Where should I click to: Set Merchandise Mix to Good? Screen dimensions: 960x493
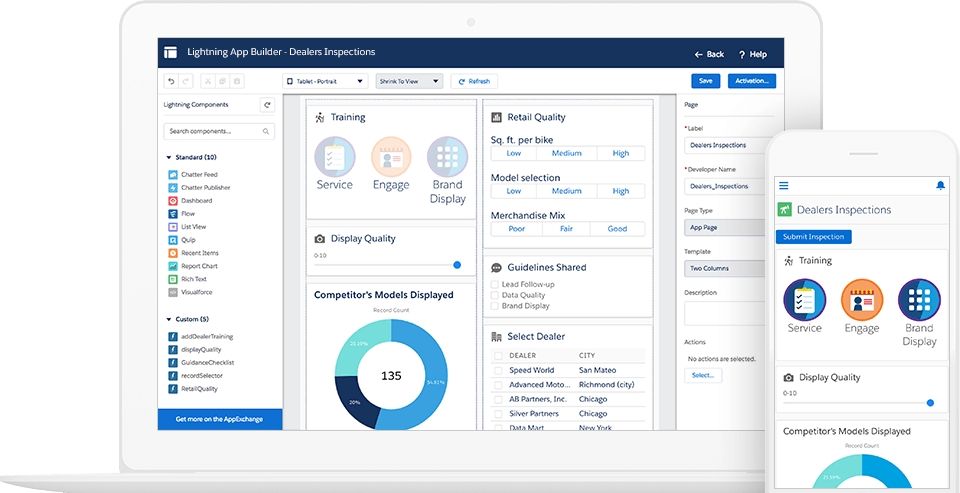tap(617, 229)
